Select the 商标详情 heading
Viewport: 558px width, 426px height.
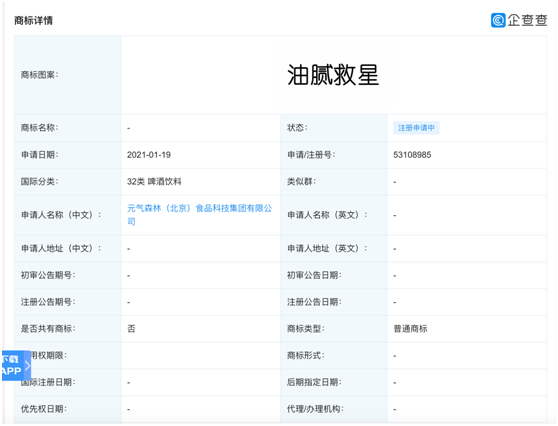(x=33, y=20)
